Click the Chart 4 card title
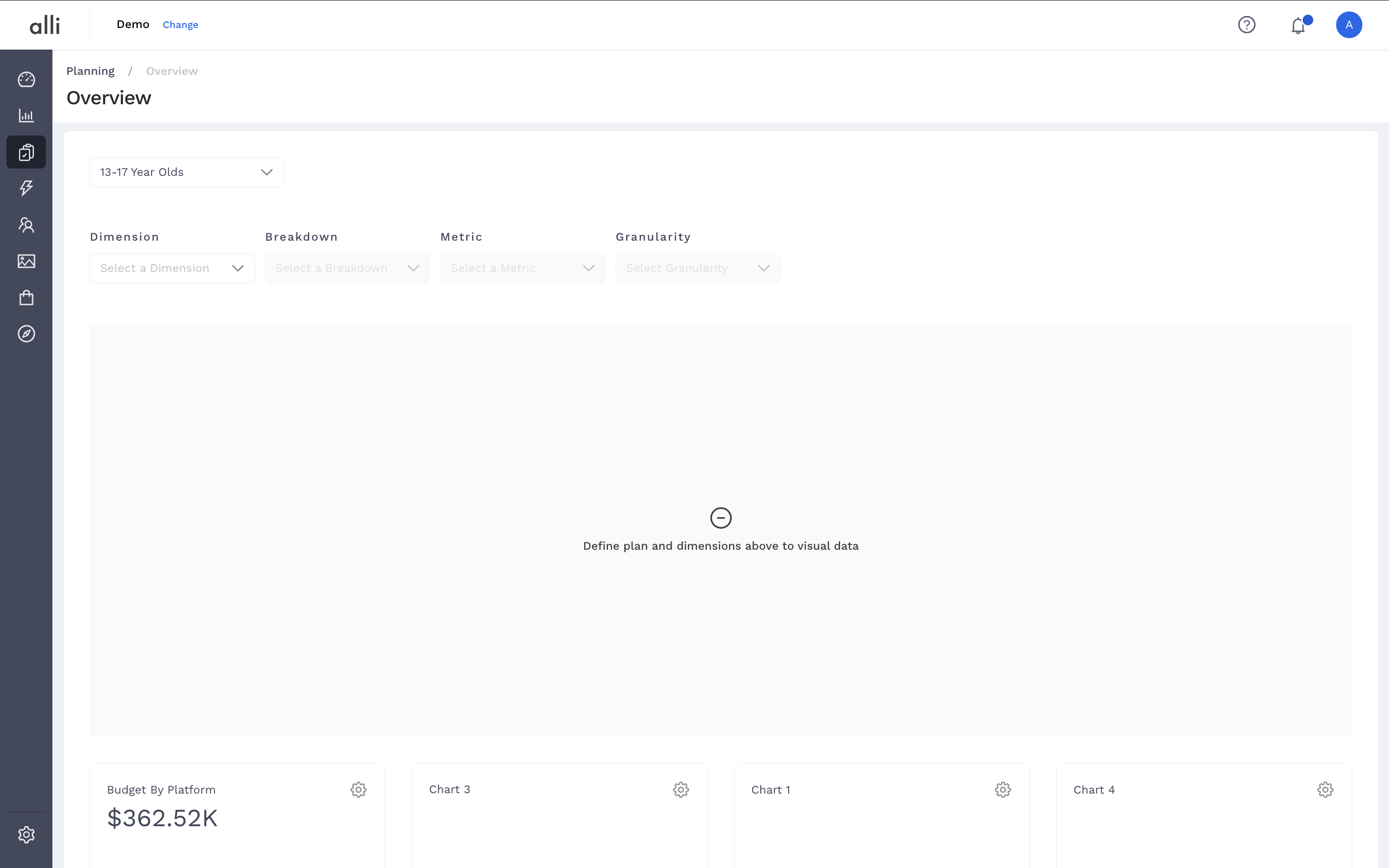Screen dimensions: 1389x868 point(1094,790)
